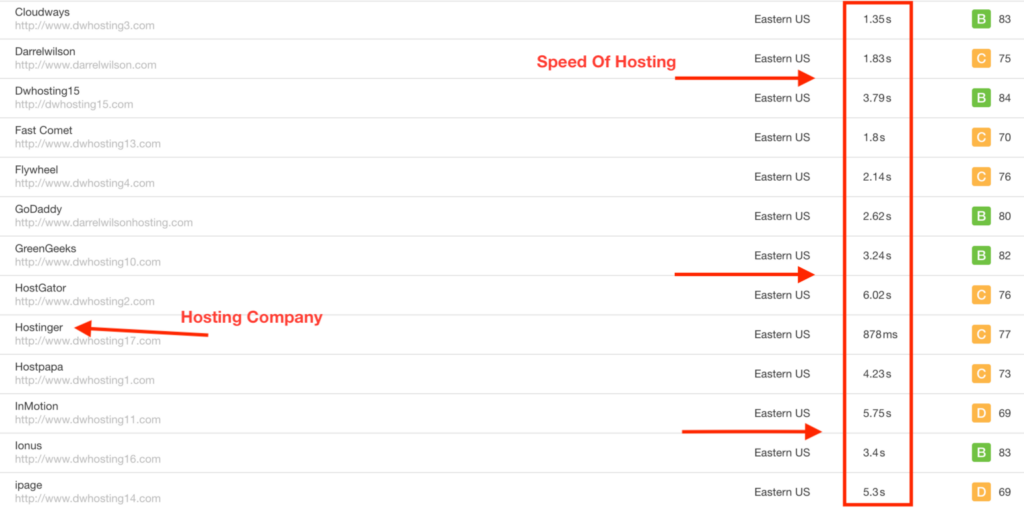Open the http://www.dwhosting1.com URL for Hostpapa
Image resolution: width=1024 pixels, height=508 pixels.
click(85, 380)
